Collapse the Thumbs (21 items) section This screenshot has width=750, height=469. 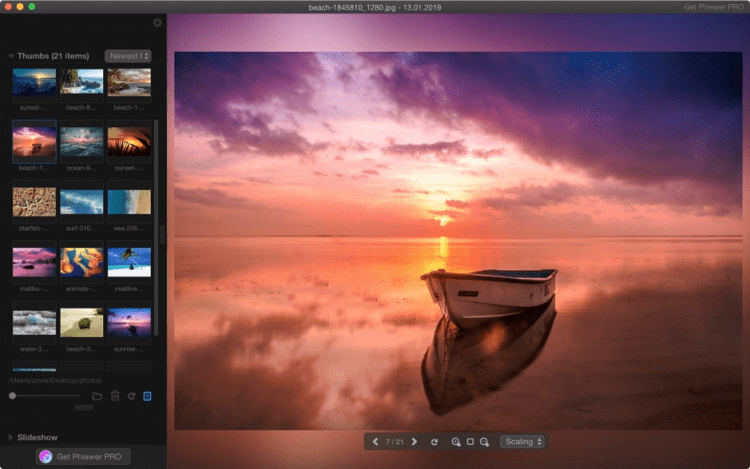click(11, 56)
